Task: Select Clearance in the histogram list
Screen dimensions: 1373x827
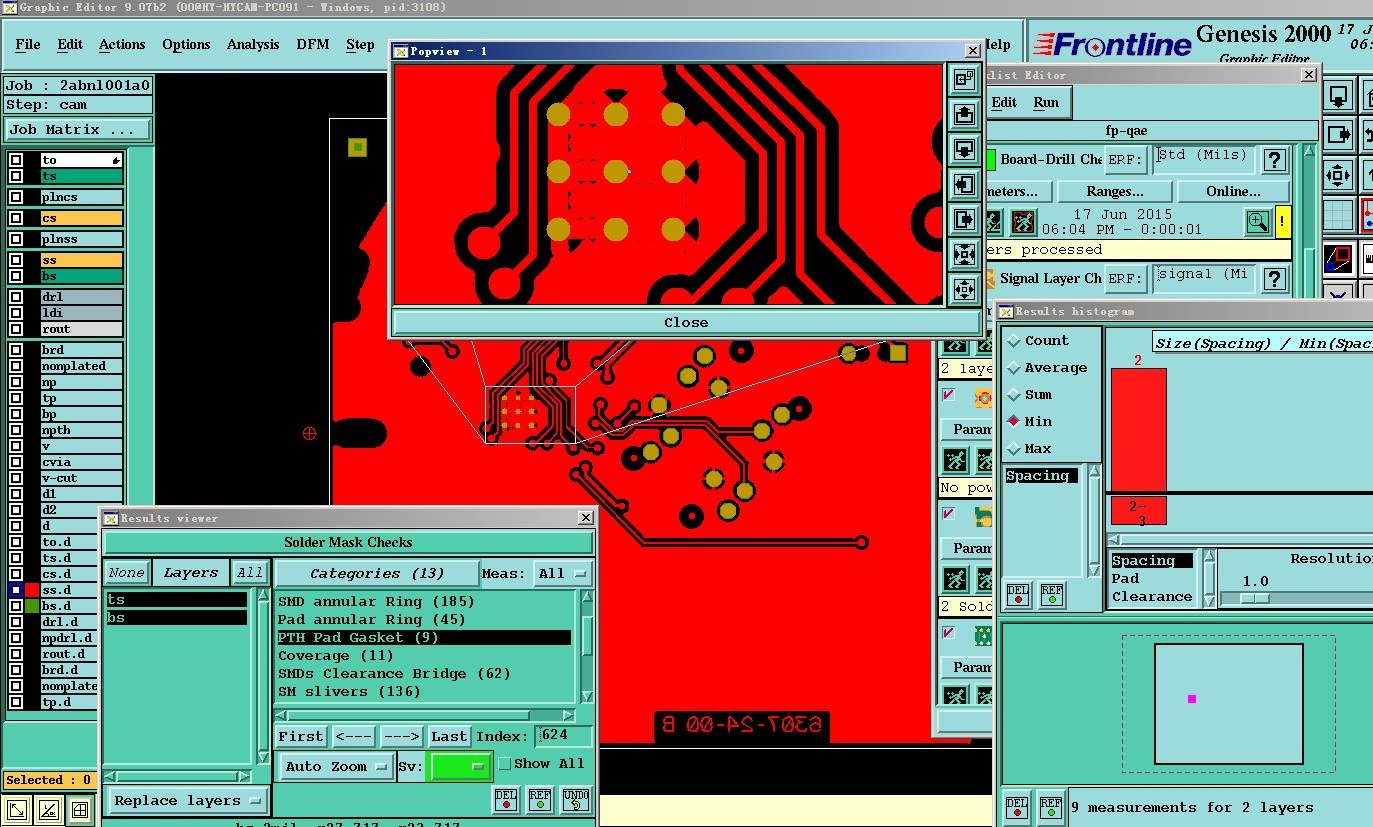Action: 1152,597
